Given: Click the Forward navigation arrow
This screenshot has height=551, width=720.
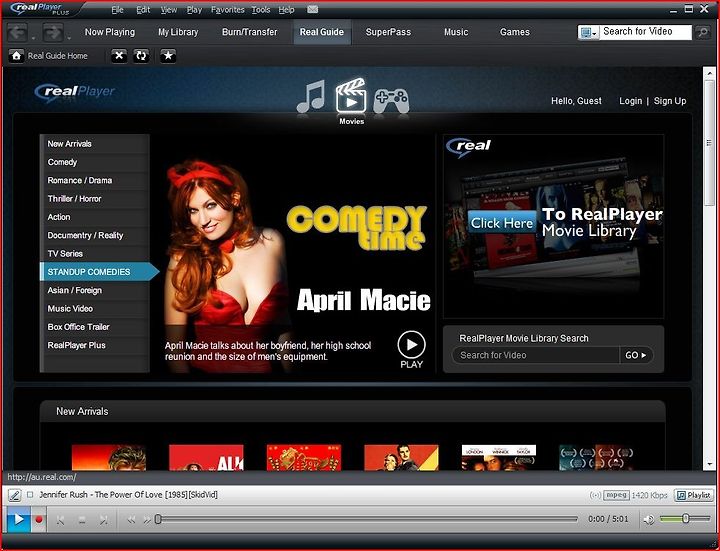Looking at the screenshot, I should [x=53, y=32].
